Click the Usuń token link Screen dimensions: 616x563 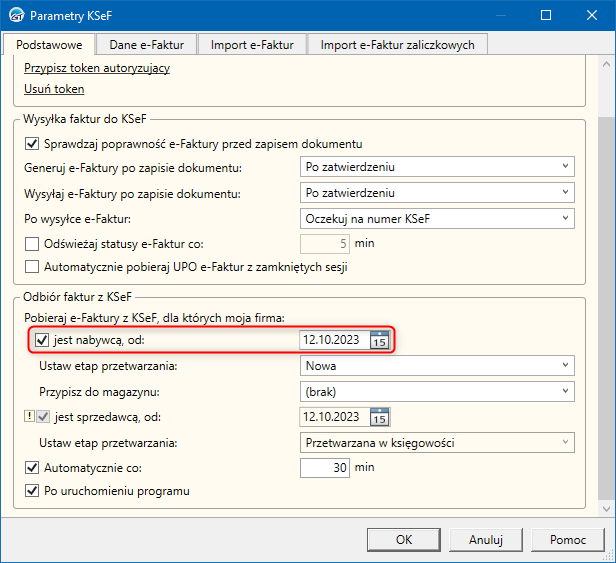pos(55,90)
